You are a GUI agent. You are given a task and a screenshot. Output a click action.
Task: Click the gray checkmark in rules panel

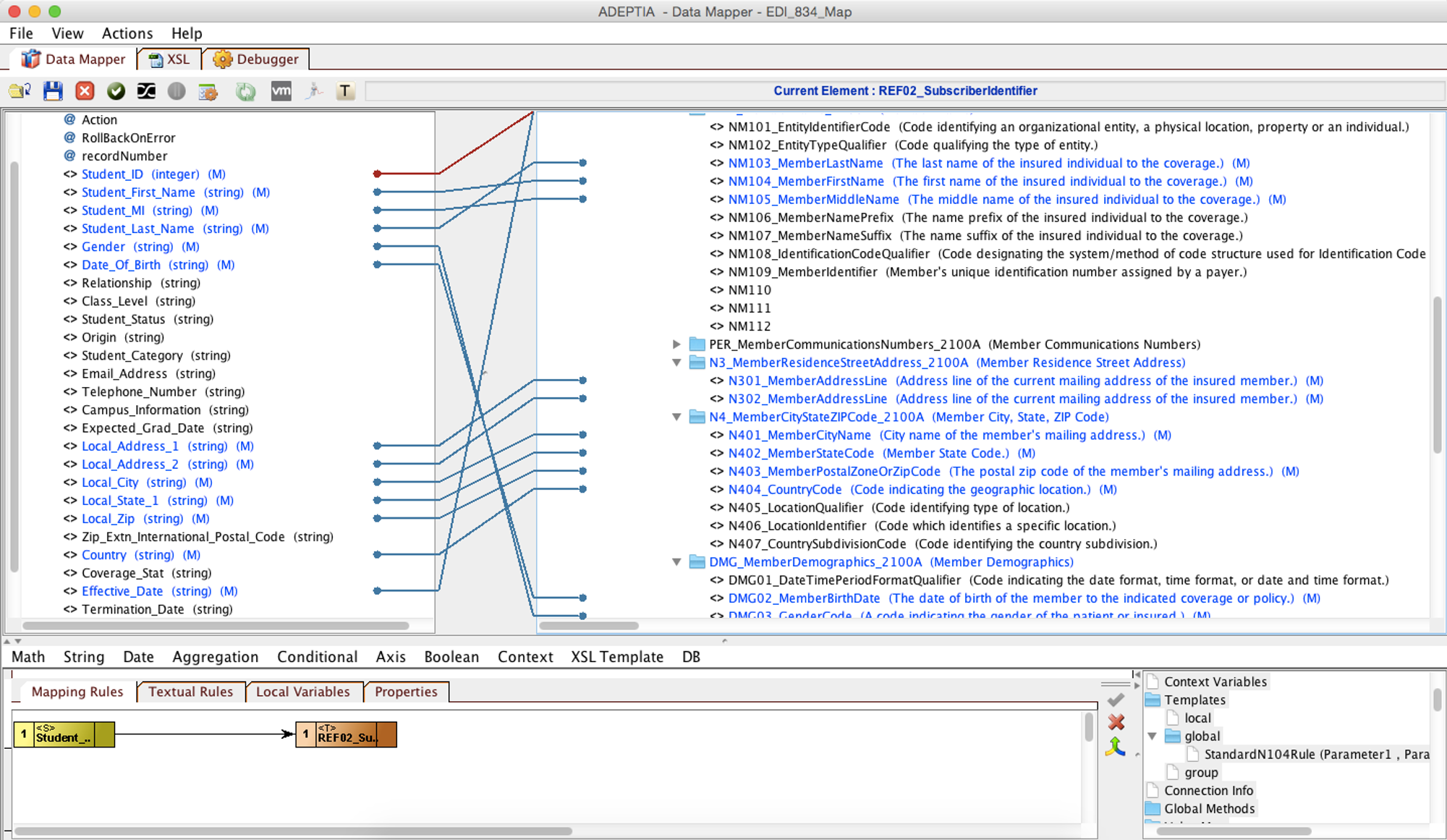coord(1116,700)
